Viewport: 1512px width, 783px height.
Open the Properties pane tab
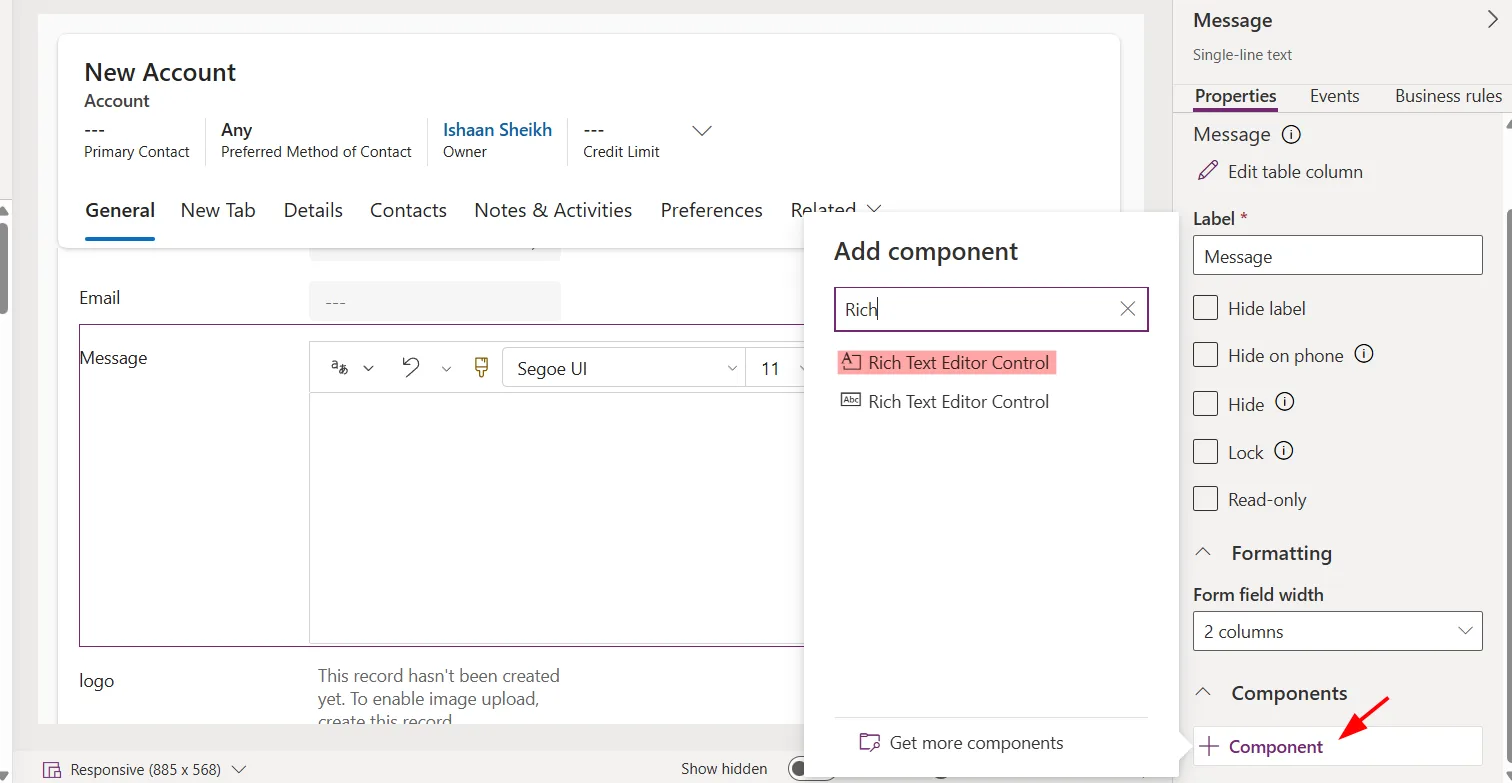click(1235, 96)
